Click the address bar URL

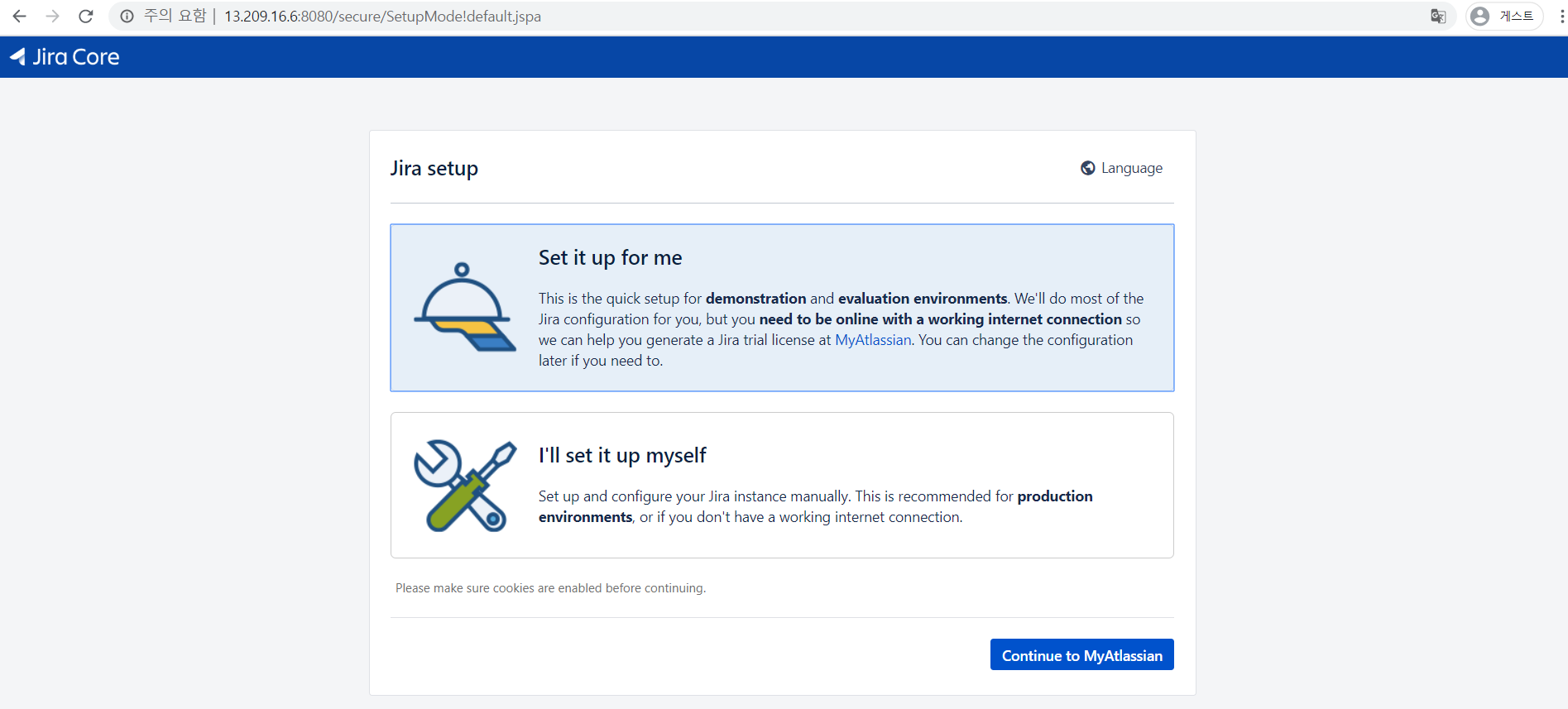pos(382,16)
